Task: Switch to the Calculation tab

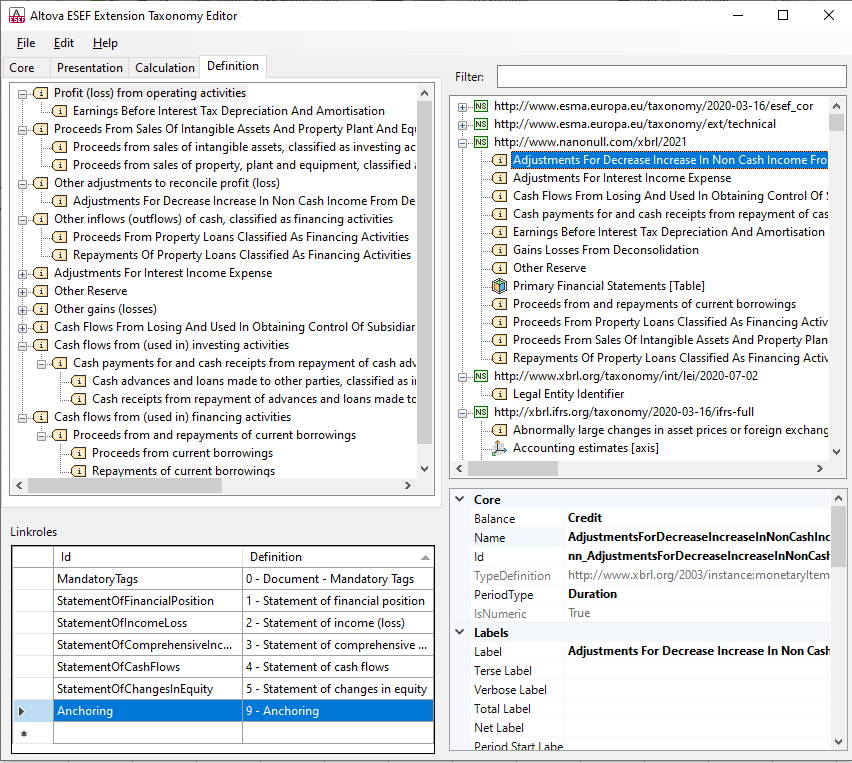Action: pos(165,68)
